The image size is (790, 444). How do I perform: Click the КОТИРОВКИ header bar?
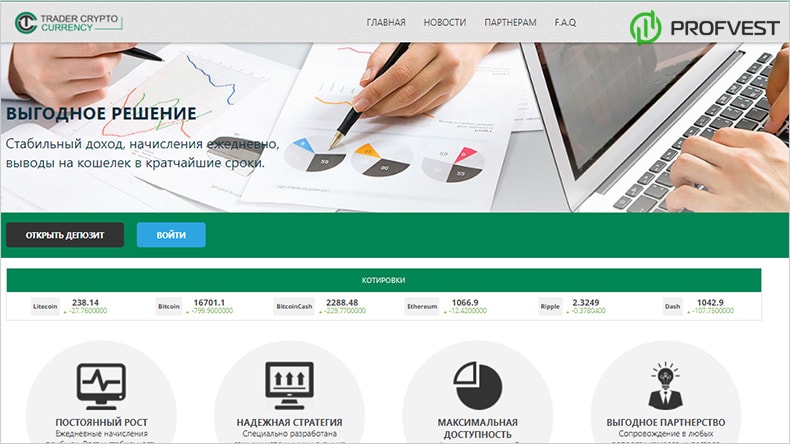(383, 280)
